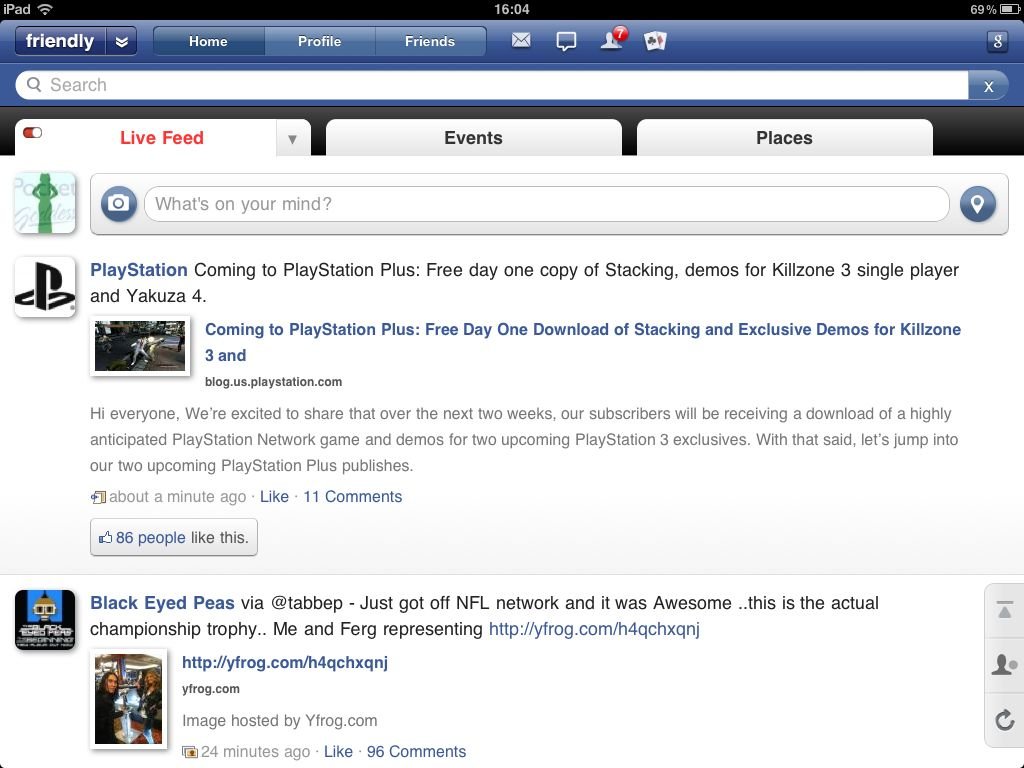Tap the search magnifier icon
This screenshot has width=1024, height=768.
click(34, 85)
